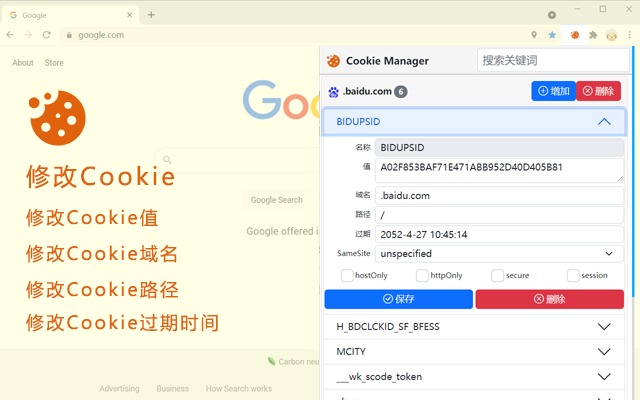Open the Business footer link

point(172,389)
